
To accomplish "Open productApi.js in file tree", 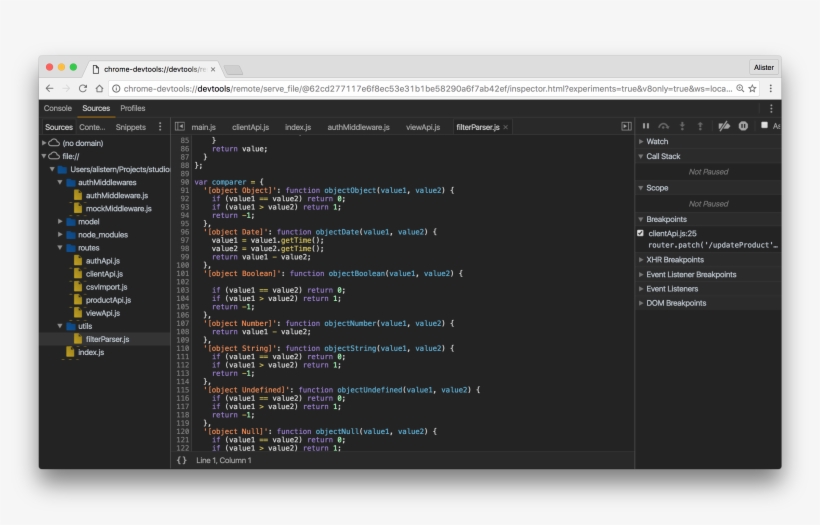I will (x=108, y=300).
